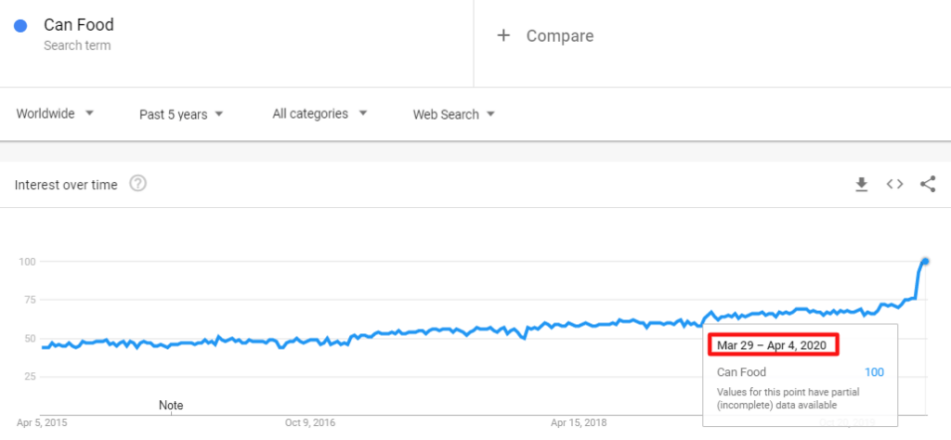Click the Apr 15, 2018 axis label
This screenshot has width=951, height=440.
pyautogui.click(x=579, y=422)
